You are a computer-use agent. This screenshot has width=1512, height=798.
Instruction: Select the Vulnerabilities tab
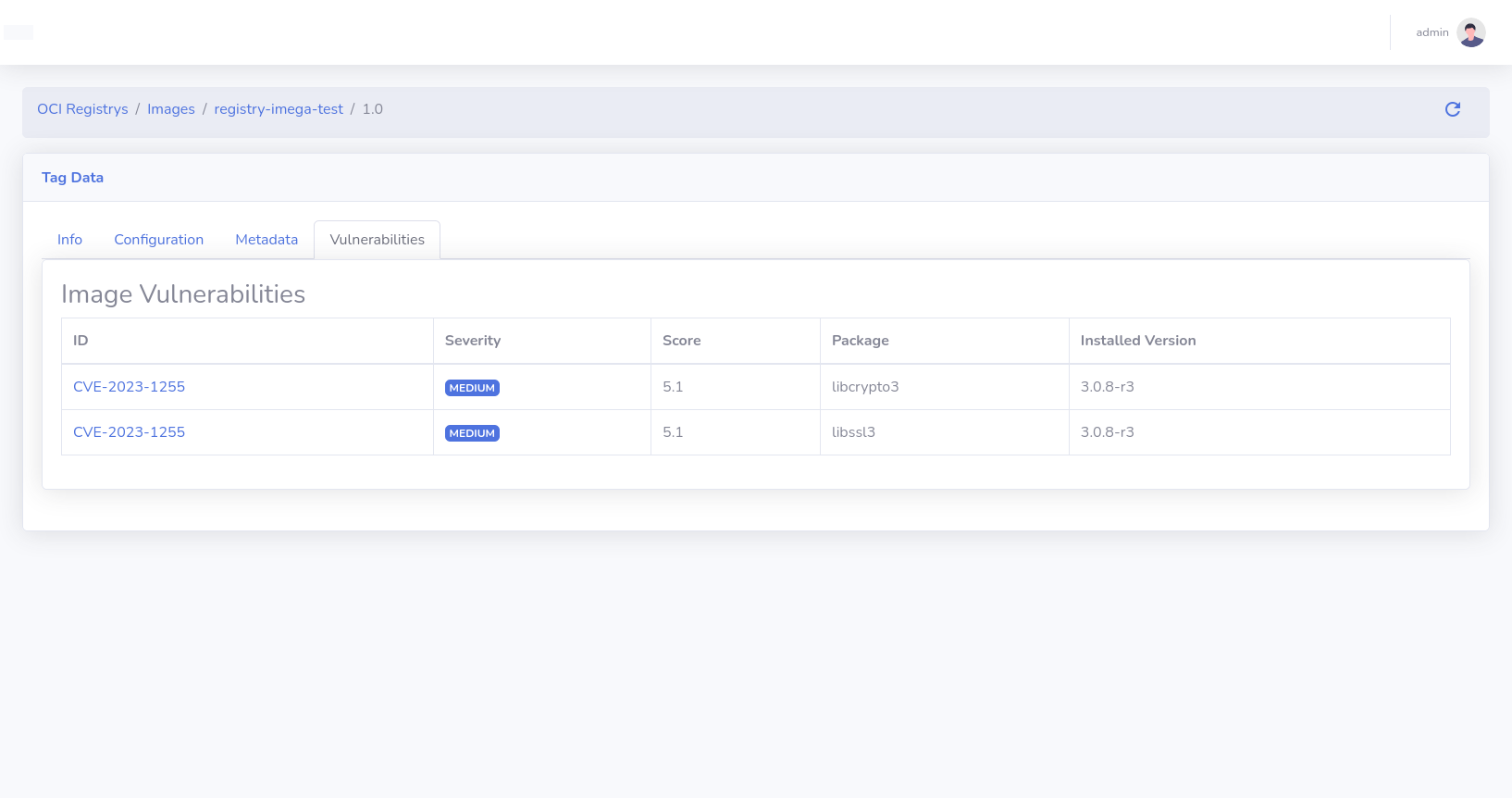[x=377, y=240]
